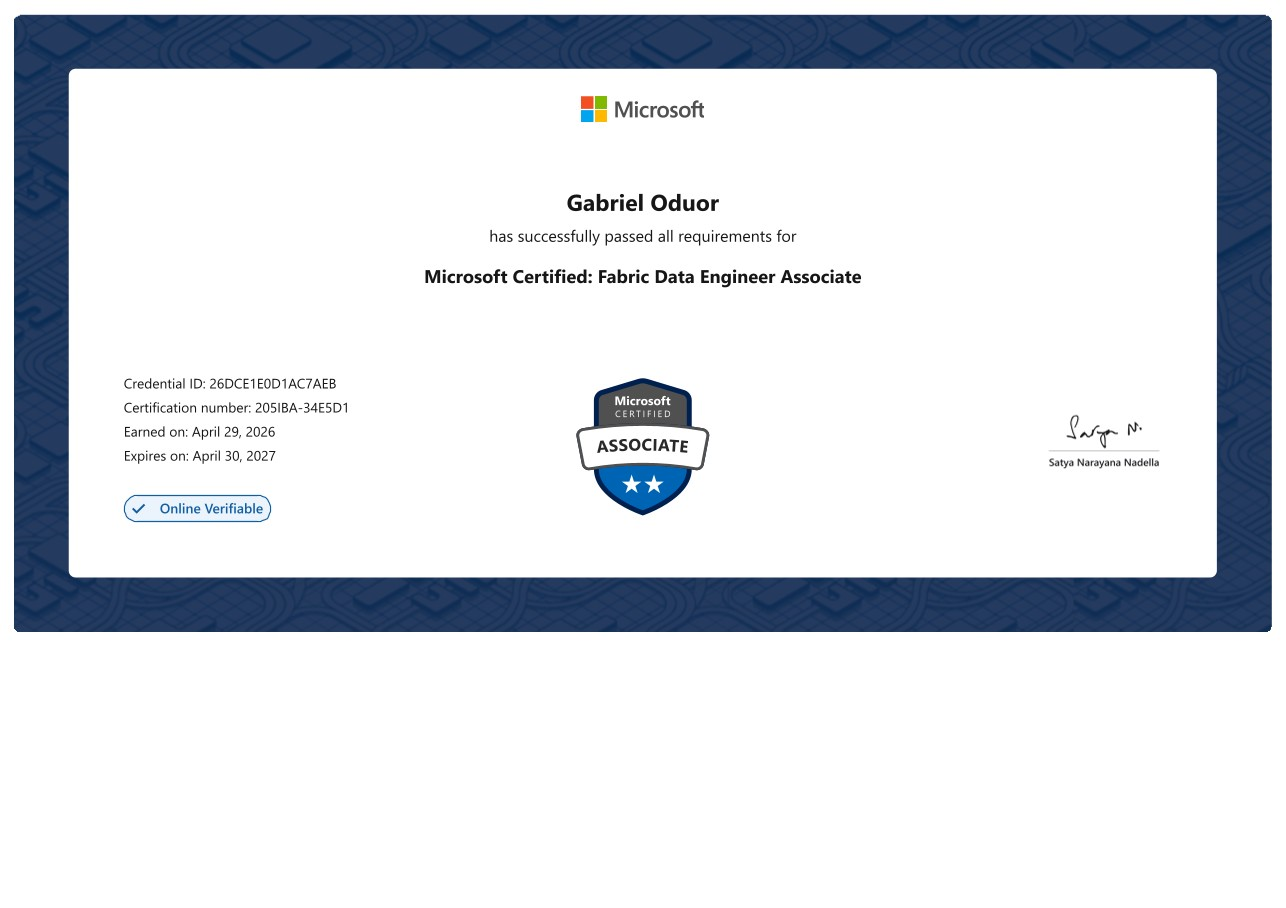Click the Earned on April 29, 2026 date
Viewport: 1286px width, 908px height.
click(x=200, y=432)
